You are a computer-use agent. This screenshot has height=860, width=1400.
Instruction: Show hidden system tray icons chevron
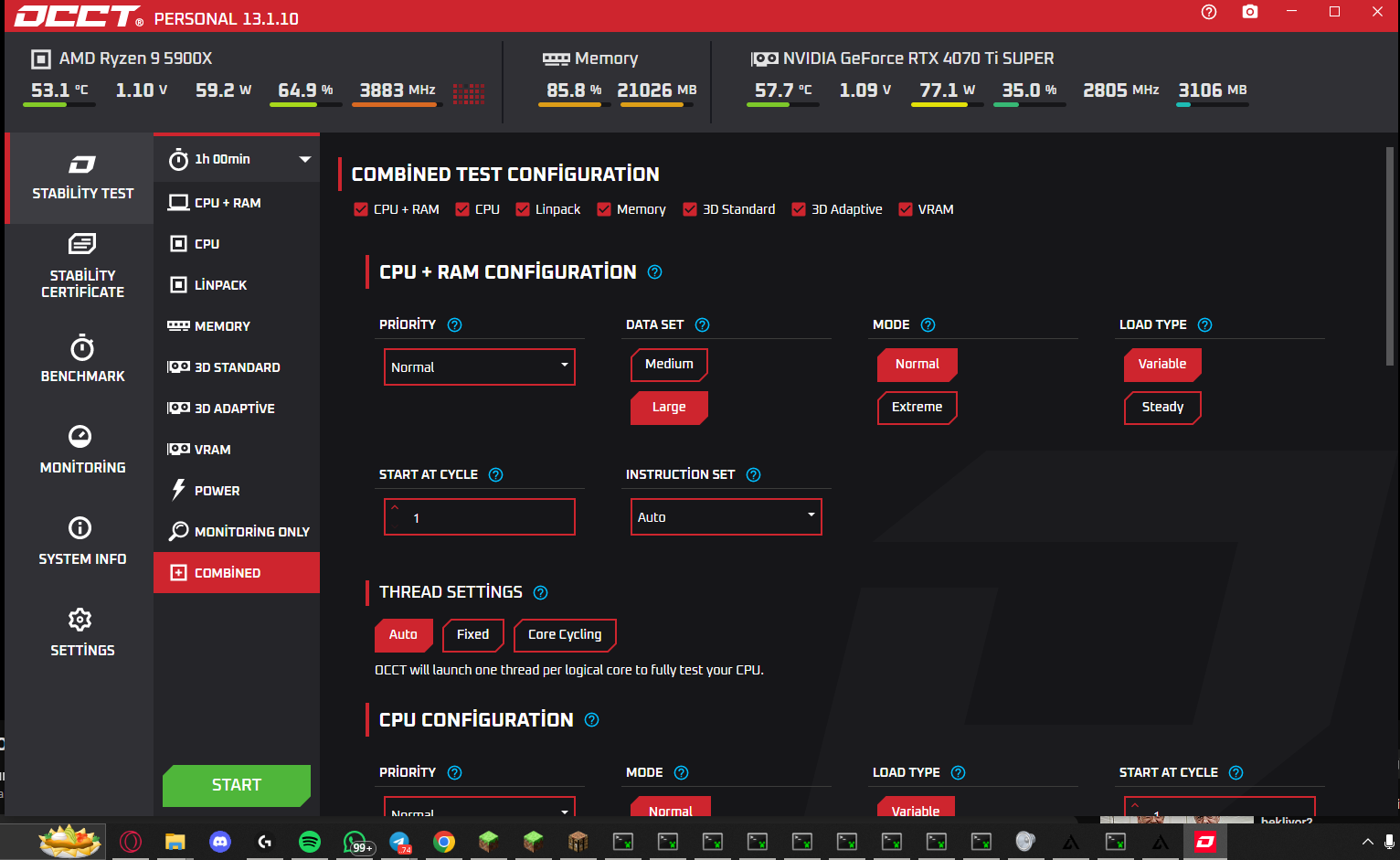pyautogui.click(x=1367, y=842)
